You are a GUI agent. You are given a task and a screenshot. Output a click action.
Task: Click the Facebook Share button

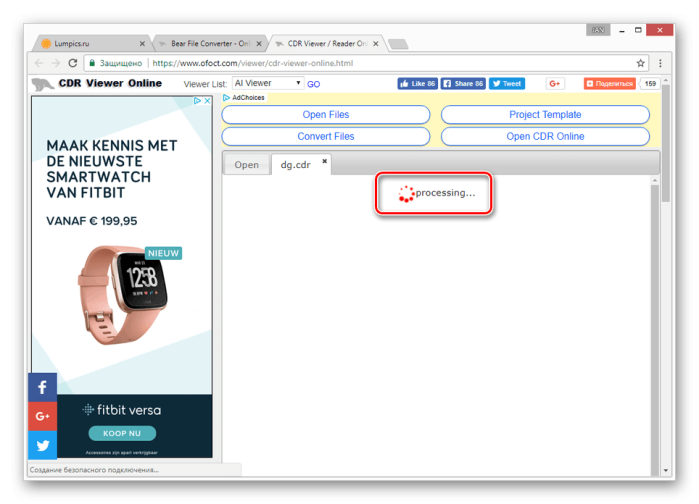pos(463,83)
